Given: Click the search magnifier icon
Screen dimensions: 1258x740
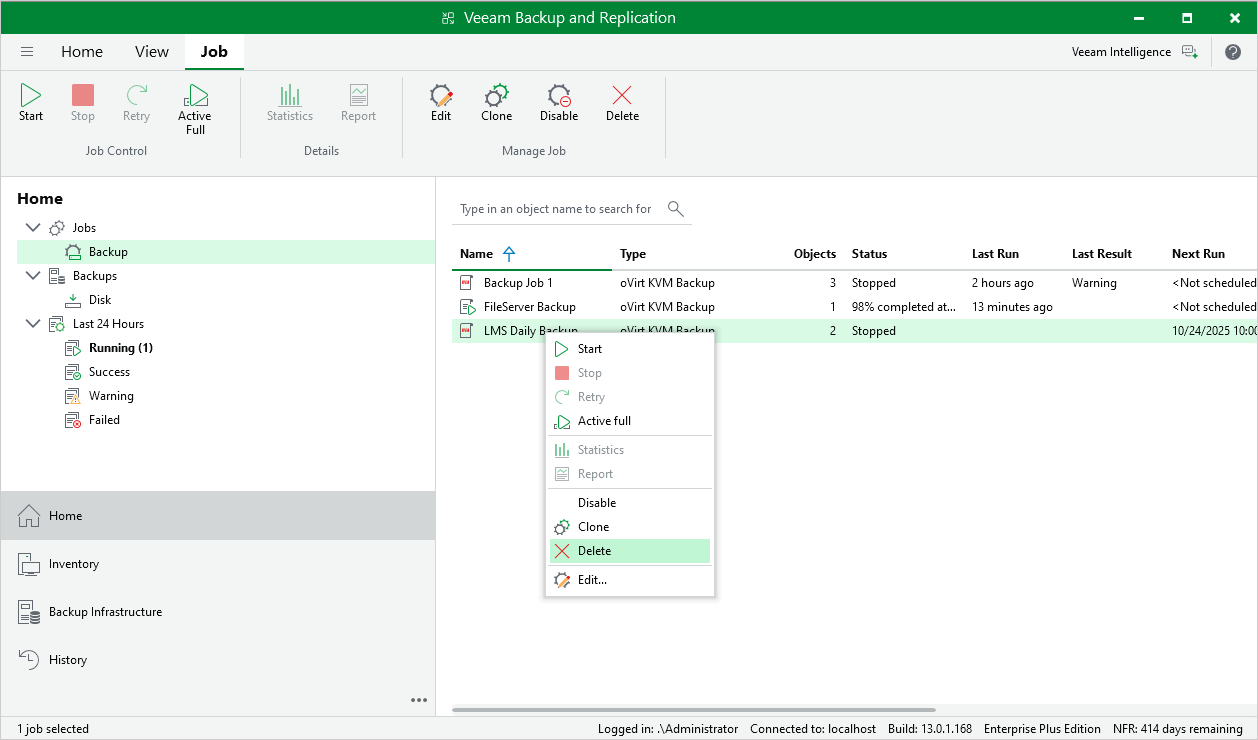Looking at the screenshot, I should [676, 209].
